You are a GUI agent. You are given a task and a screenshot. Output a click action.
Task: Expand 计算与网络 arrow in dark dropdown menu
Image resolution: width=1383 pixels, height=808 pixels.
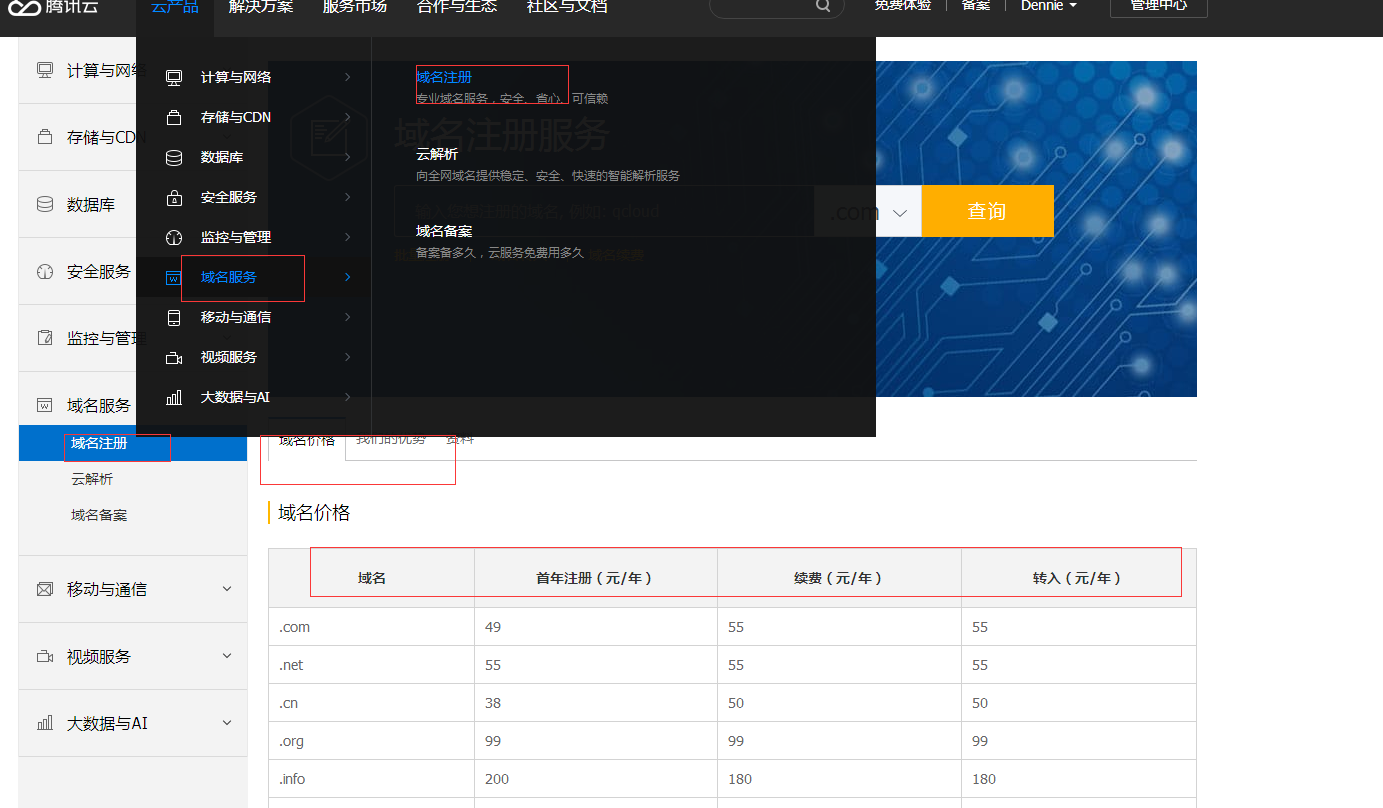click(x=347, y=77)
